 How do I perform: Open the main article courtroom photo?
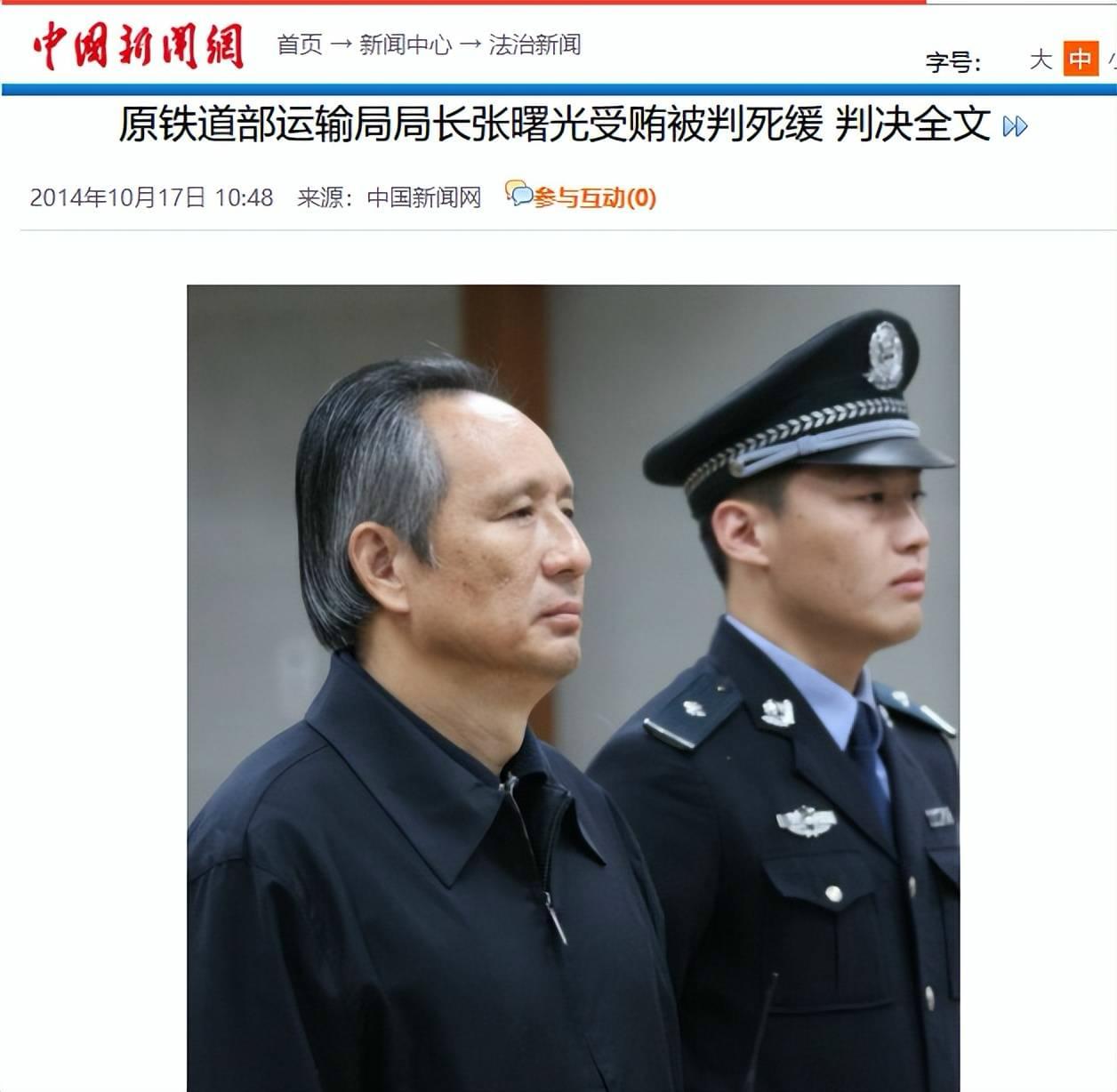573,688
